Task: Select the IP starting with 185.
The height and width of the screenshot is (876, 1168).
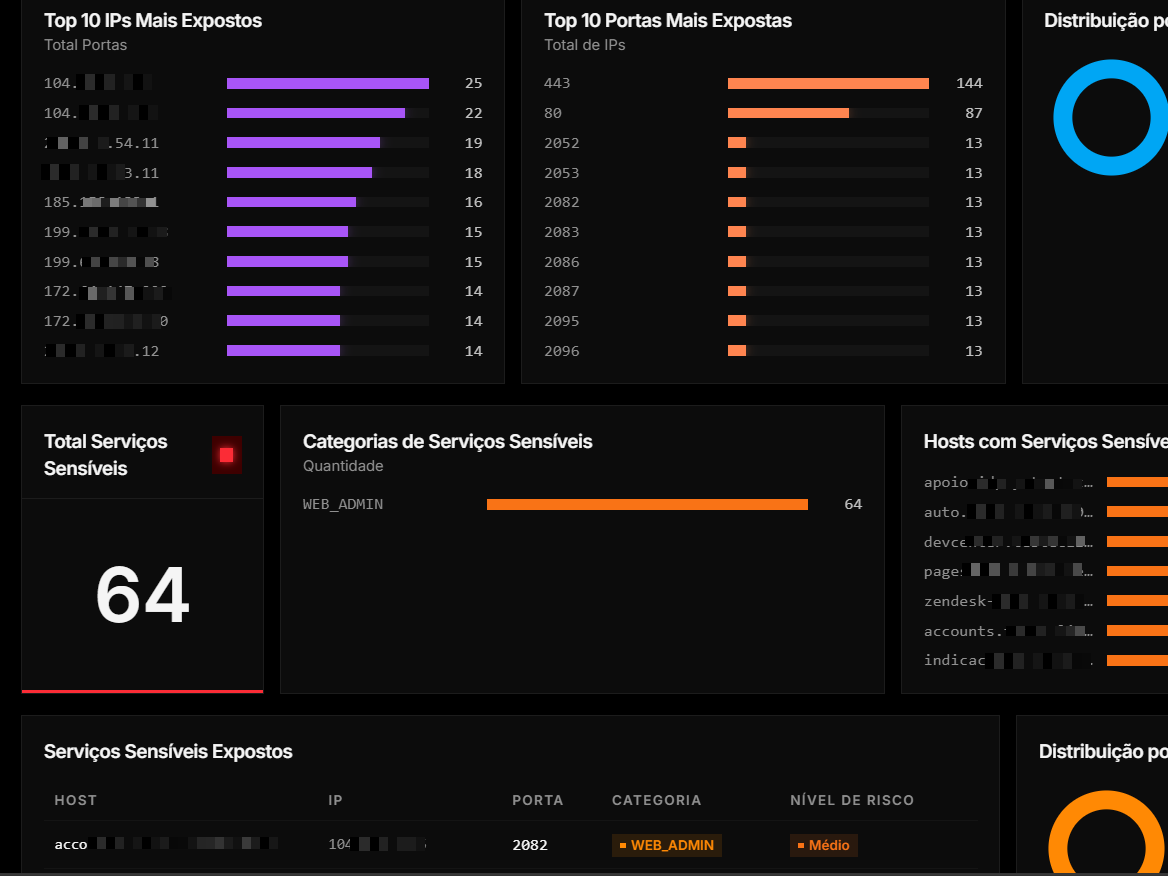Action: 101,202
